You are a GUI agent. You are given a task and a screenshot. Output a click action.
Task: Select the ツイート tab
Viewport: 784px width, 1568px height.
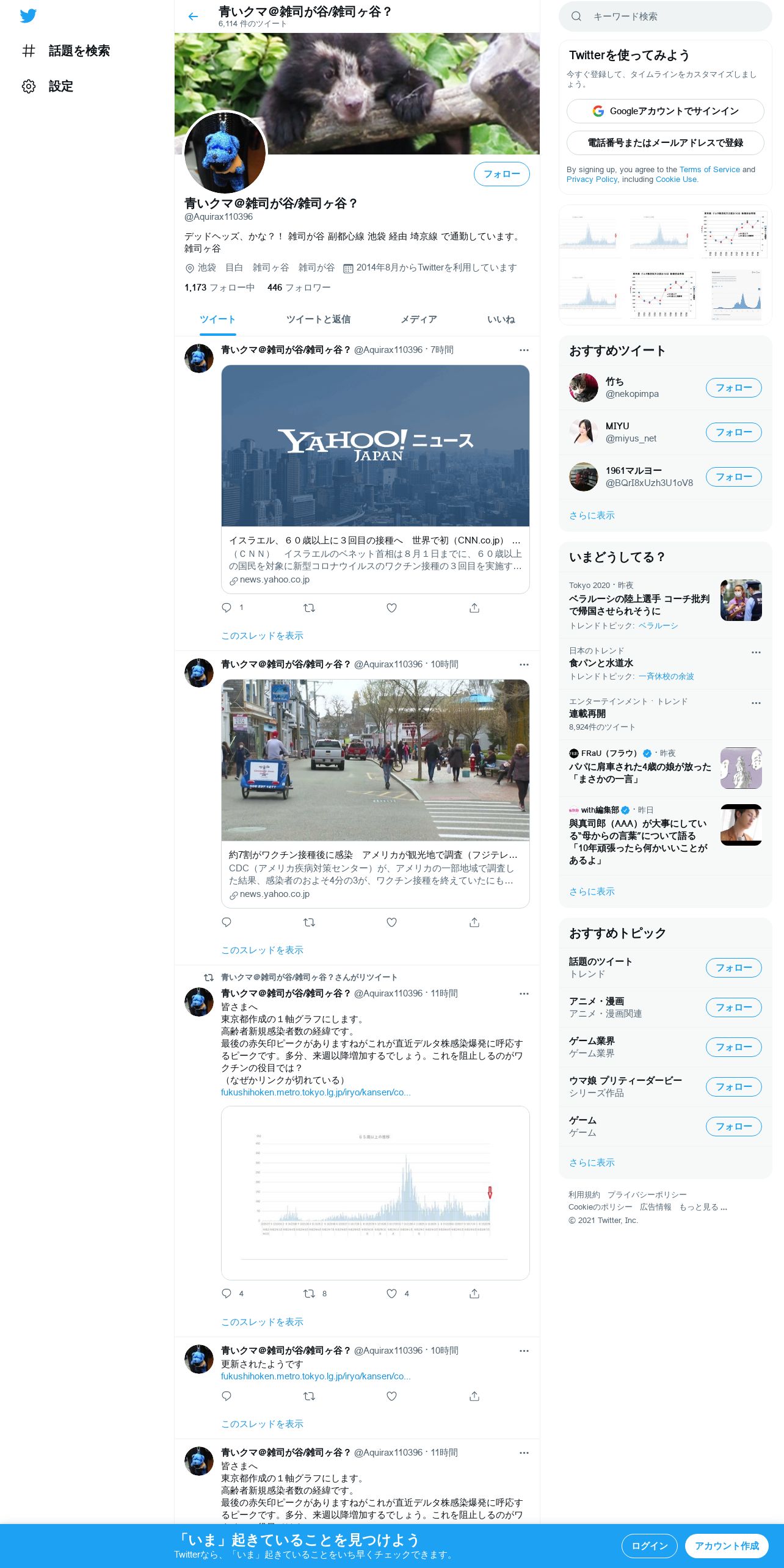(217, 319)
